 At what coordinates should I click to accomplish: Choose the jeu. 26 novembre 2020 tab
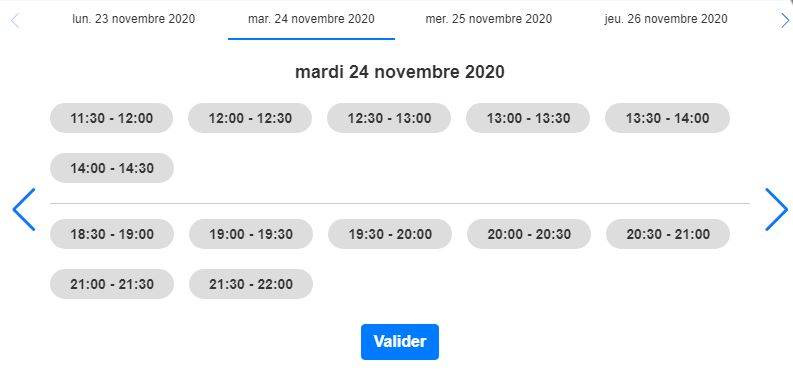[666, 19]
